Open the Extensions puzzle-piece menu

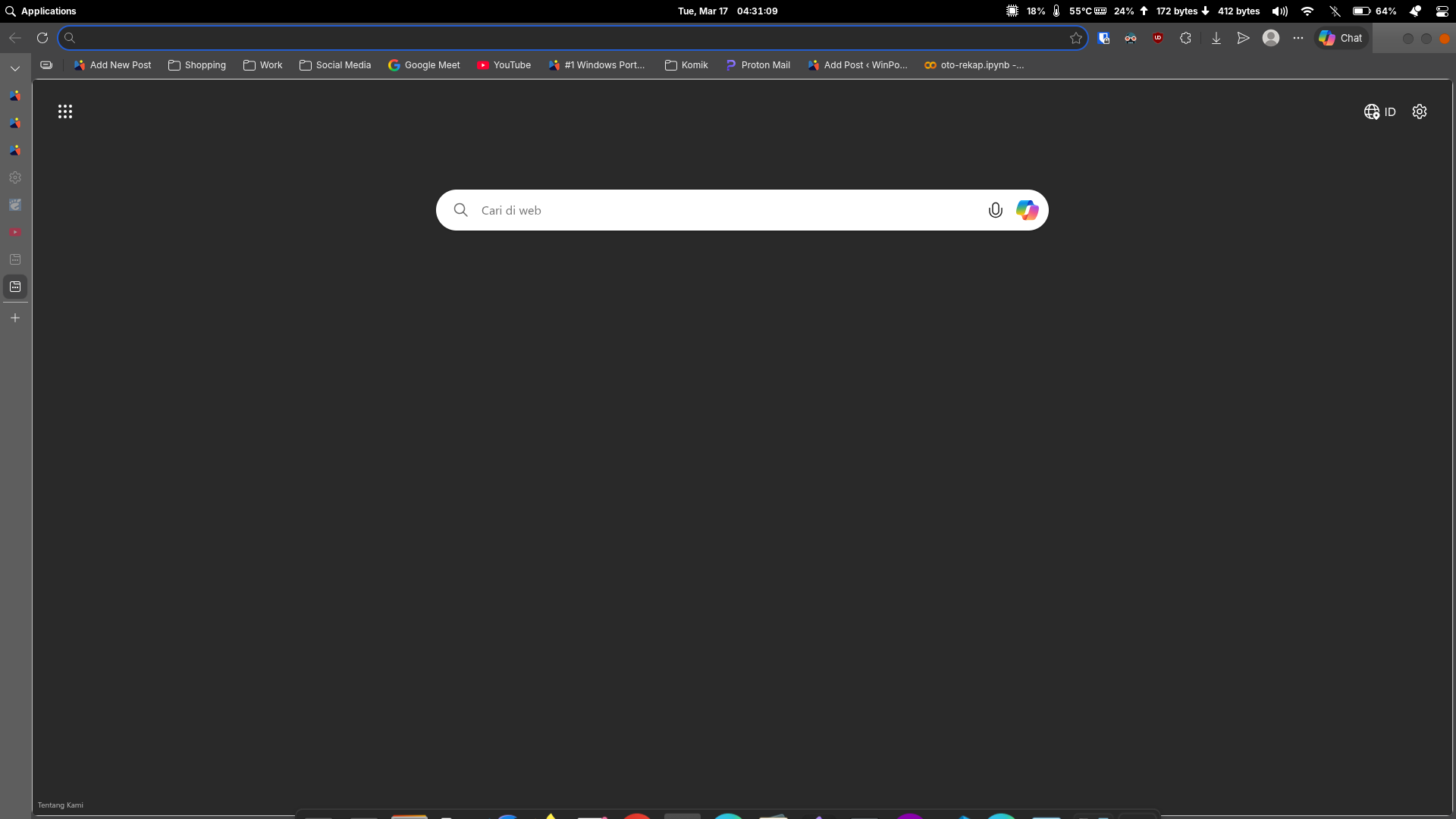point(1185,38)
